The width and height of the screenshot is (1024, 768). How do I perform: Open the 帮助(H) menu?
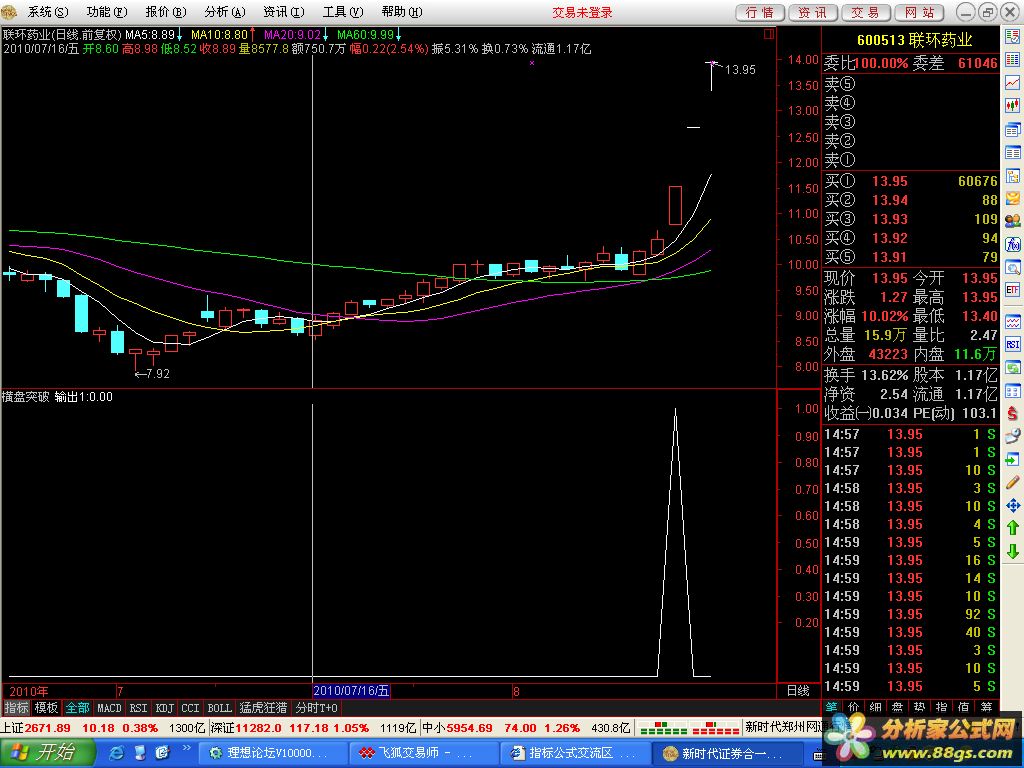(x=402, y=12)
